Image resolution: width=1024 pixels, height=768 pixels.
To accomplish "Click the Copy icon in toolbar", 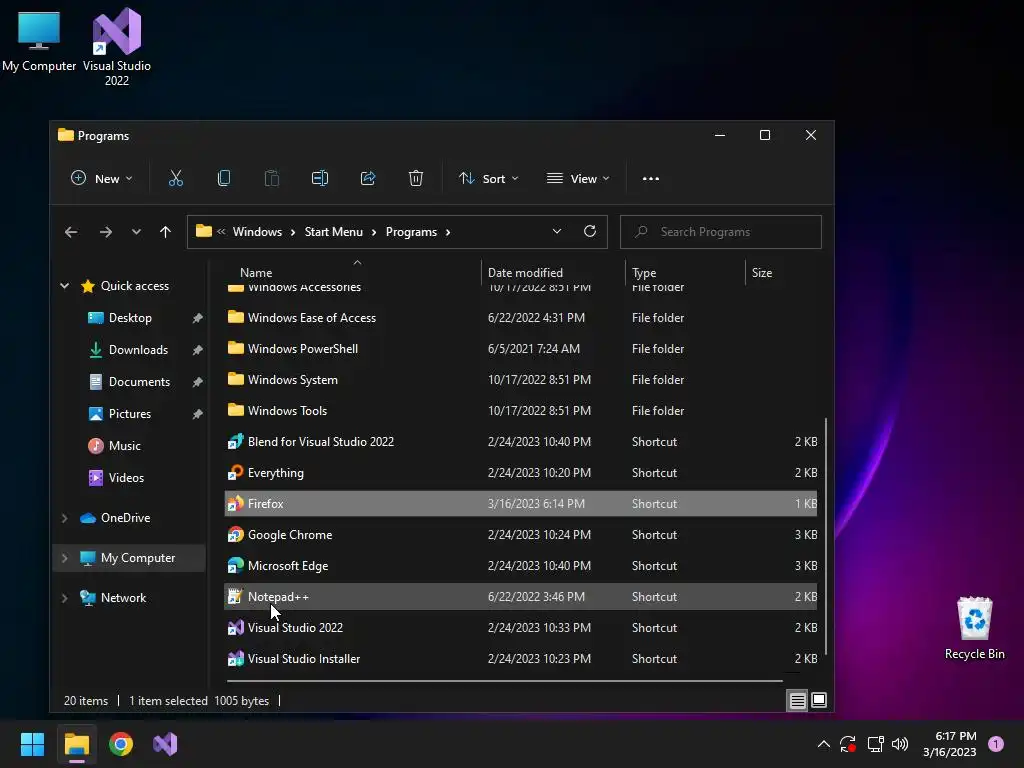I will (223, 178).
